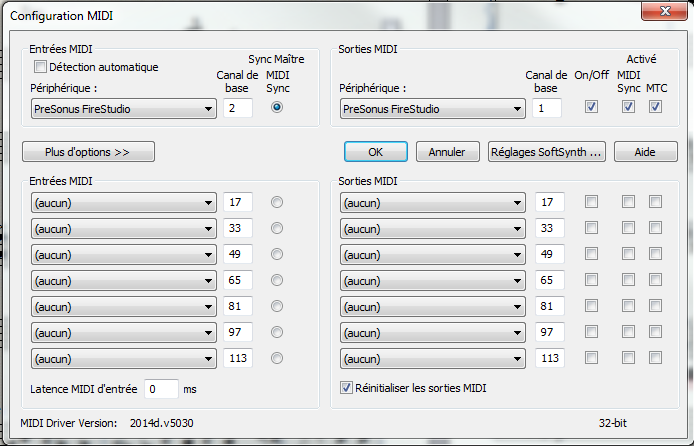The width and height of the screenshot is (694, 446).
Task: Enable On/Off checkbox for output channel 33
Action: 591,228
